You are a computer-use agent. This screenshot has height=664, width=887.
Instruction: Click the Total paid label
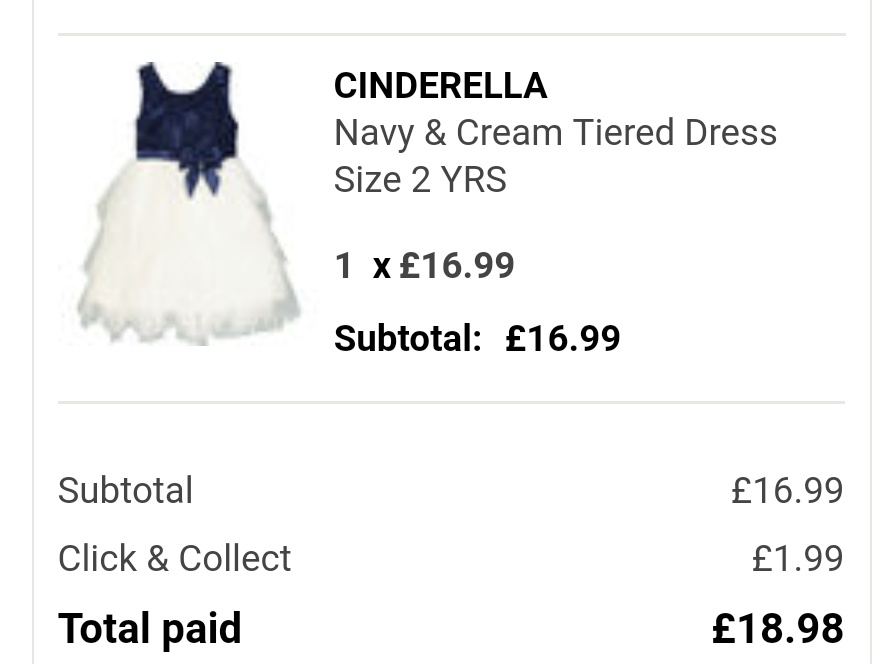tap(149, 629)
